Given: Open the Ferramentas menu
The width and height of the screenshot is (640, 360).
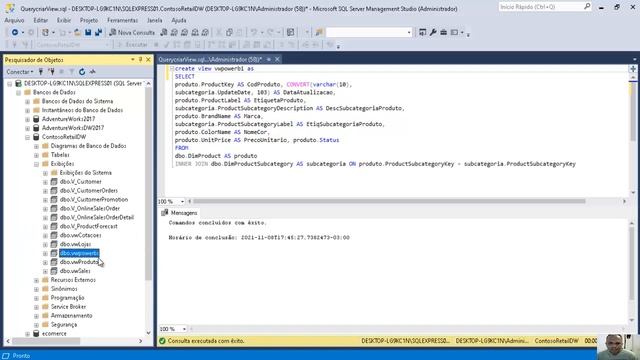Looking at the screenshot, I should 122,20.
